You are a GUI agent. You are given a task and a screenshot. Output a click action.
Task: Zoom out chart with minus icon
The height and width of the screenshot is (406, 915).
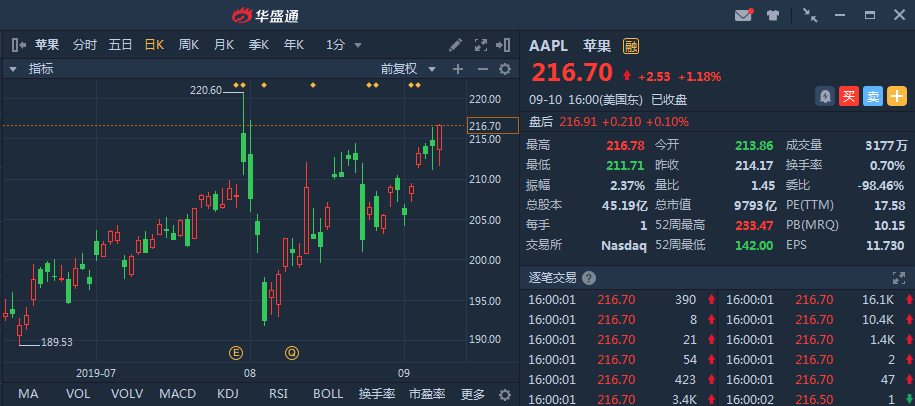pyautogui.click(x=482, y=69)
